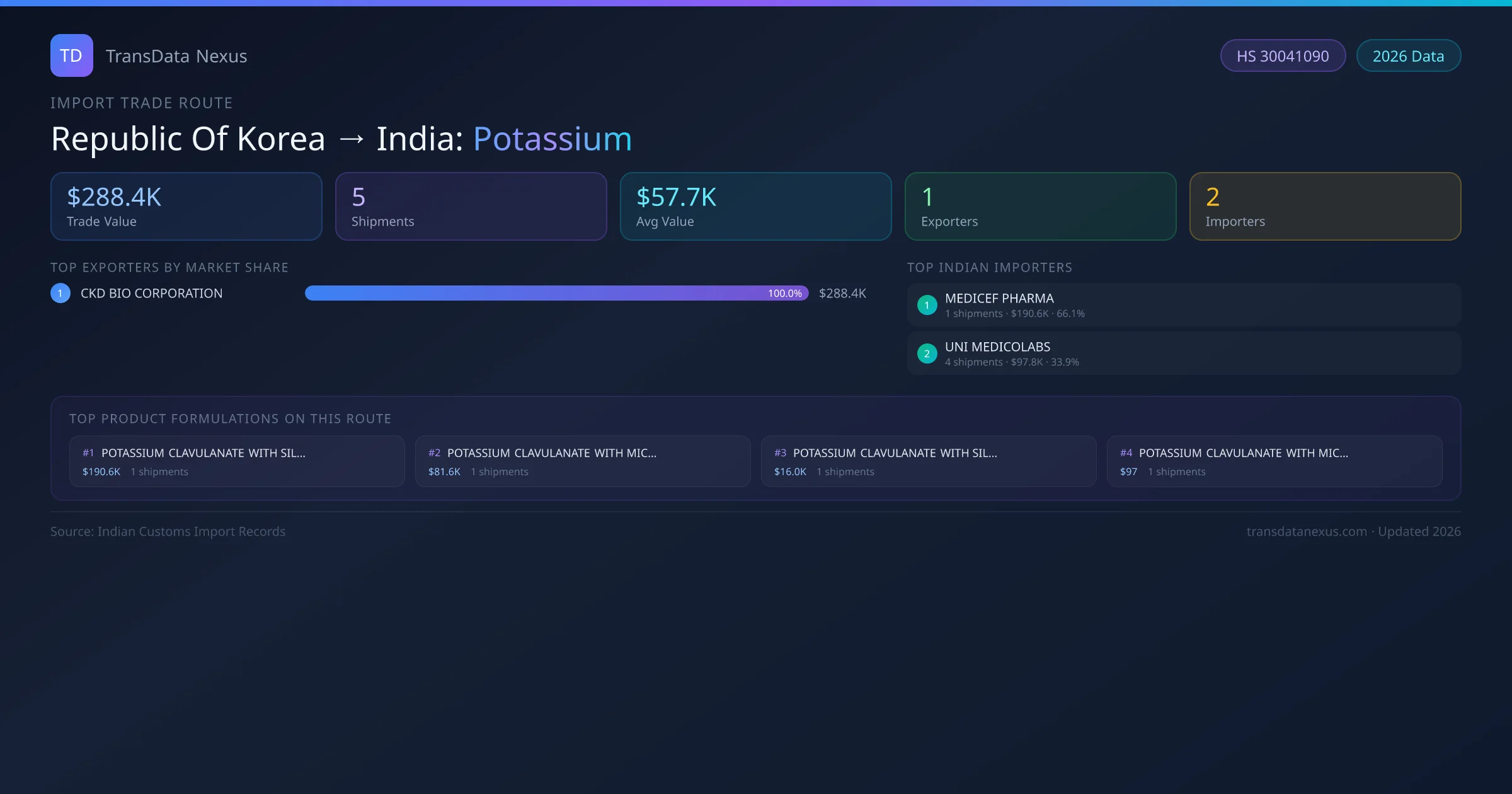The width and height of the screenshot is (1512, 794).
Task: Click the numbered badge next to MEDICEF PHARMA
Action: (x=927, y=305)
